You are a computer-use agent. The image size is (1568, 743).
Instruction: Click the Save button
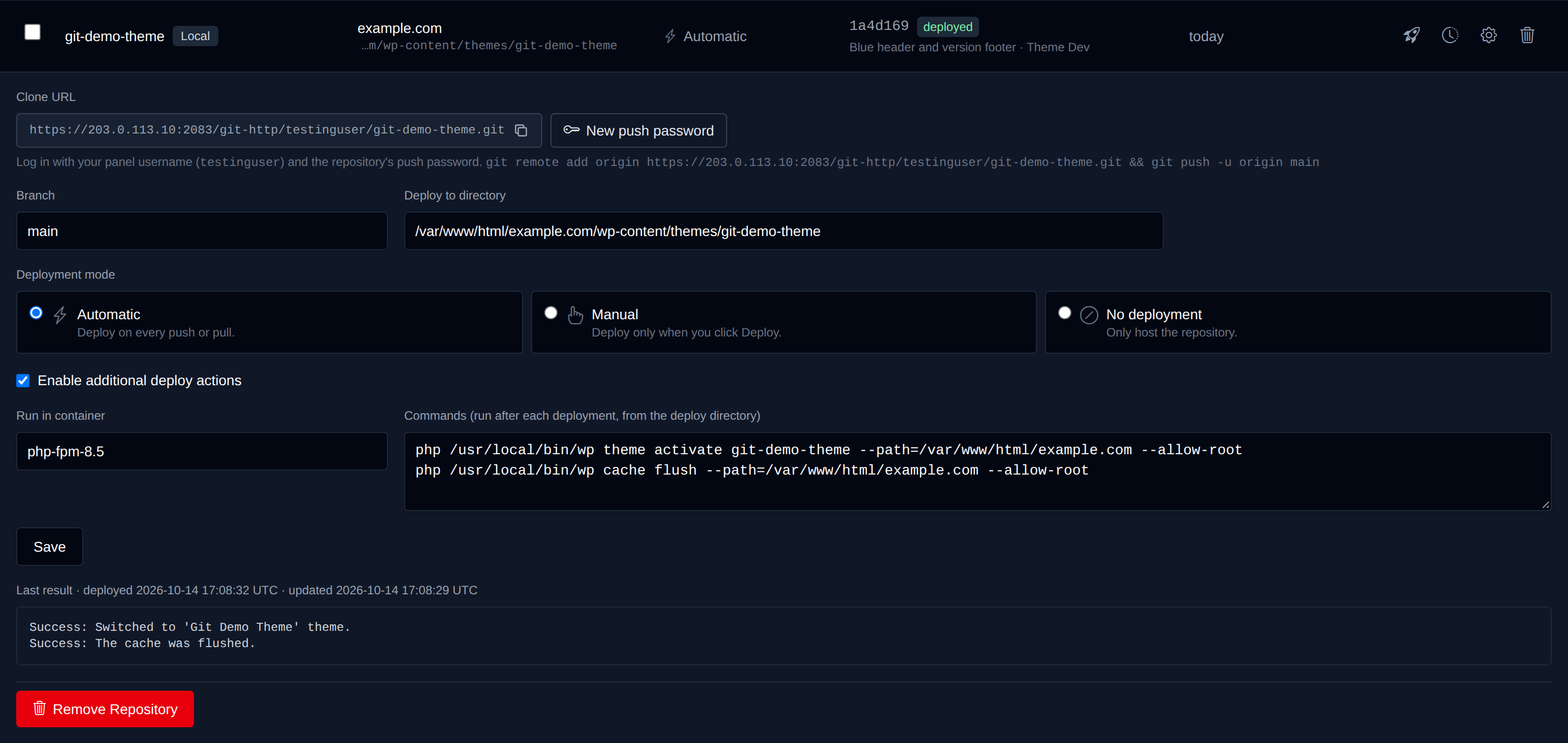tap(49, 547)
